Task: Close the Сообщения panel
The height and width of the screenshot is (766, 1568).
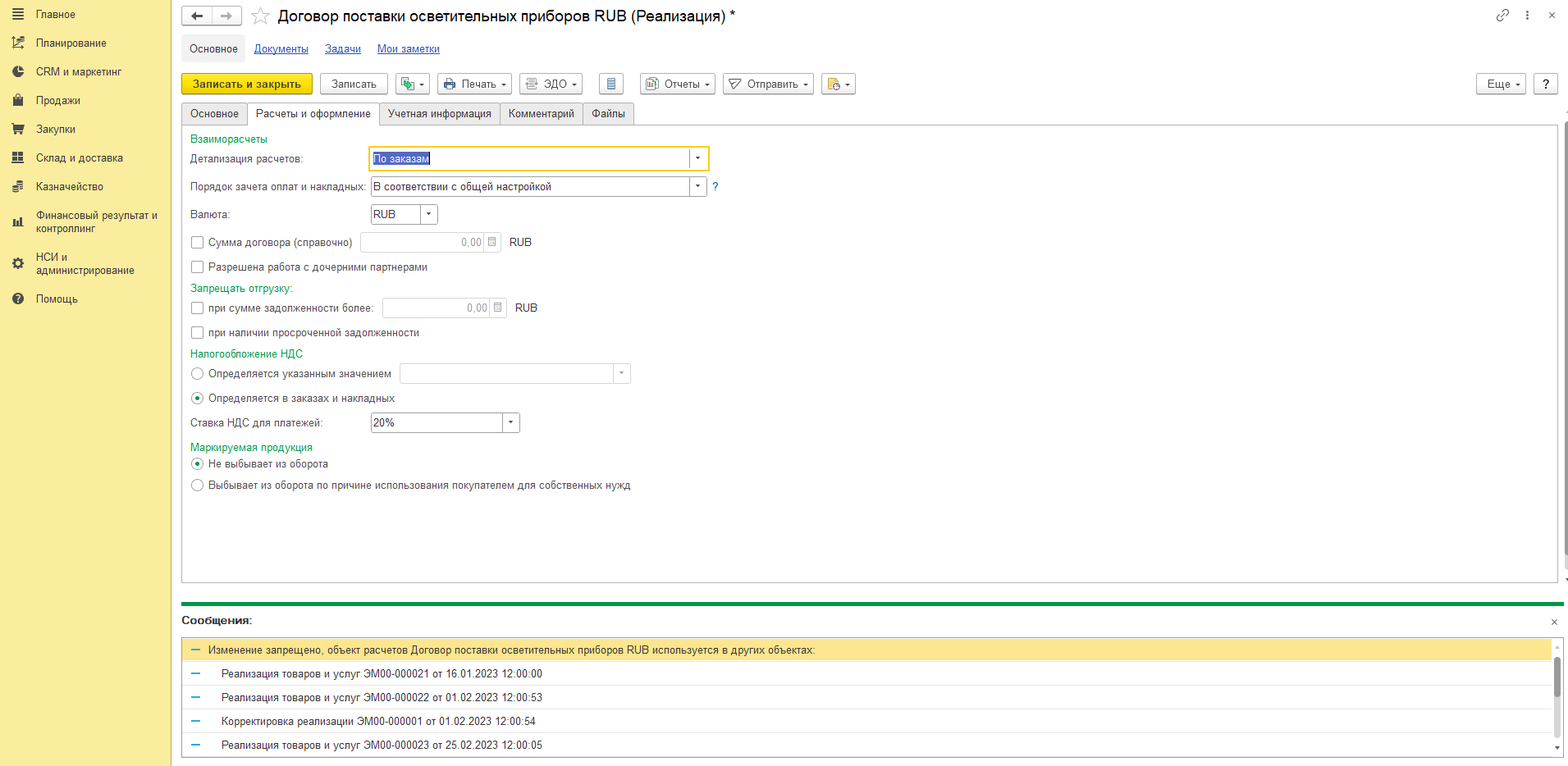Action: coord(1554,622)
